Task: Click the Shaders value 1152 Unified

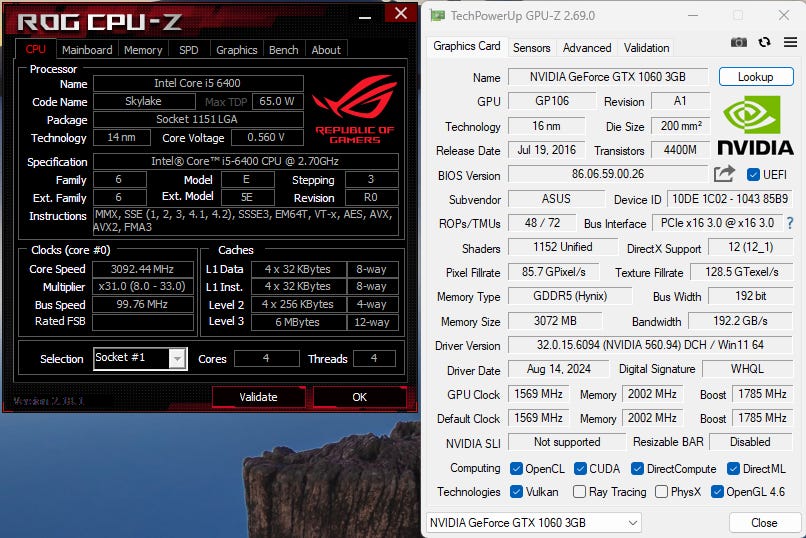Action: 563,247
